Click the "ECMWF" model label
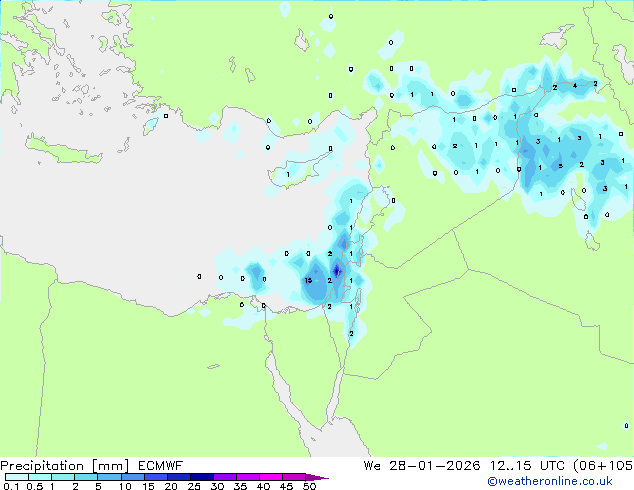 pyautogui.click(x=161, y=466)
